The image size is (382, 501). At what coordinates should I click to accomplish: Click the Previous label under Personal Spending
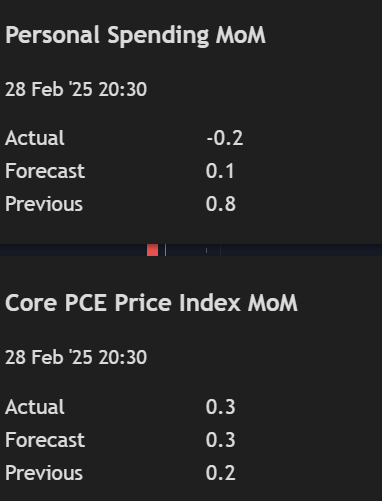pos(44,204)
